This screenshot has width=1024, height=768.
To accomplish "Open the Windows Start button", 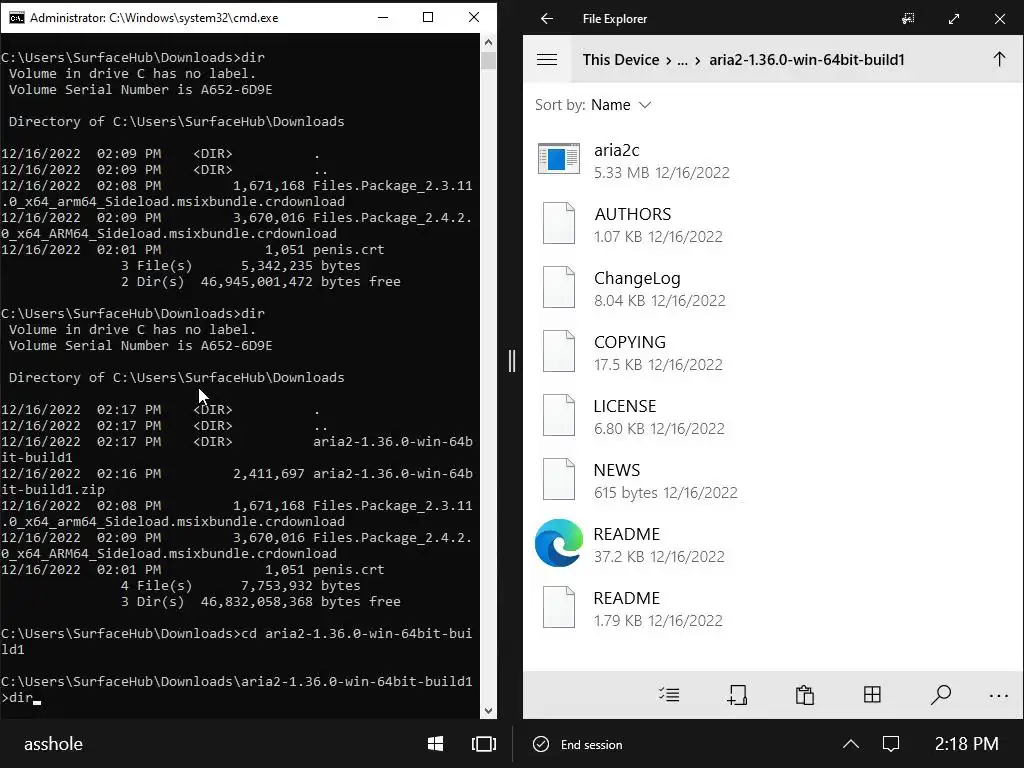I will 436,744.
